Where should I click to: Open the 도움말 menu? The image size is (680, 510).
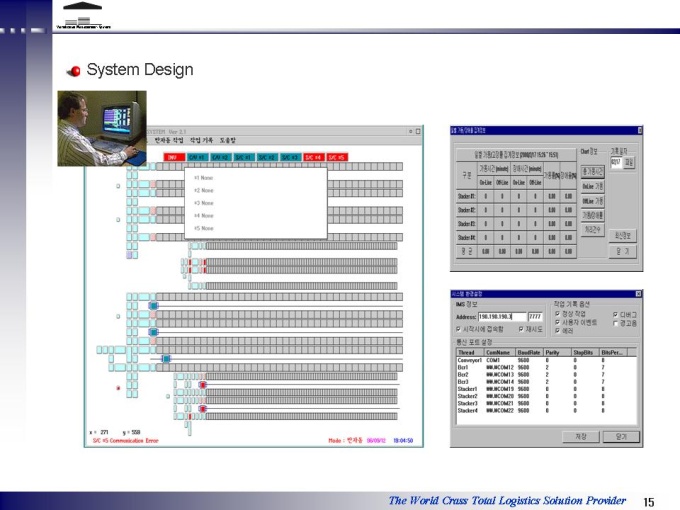coord(227,141)
